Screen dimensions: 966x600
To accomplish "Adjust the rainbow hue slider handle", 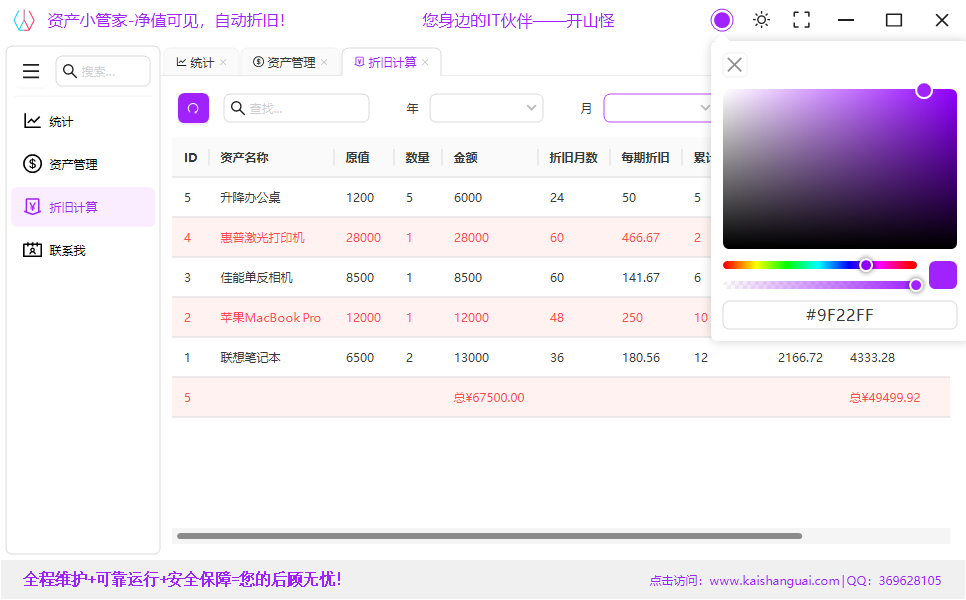I will pyautogui.click(x=866, y=265).
